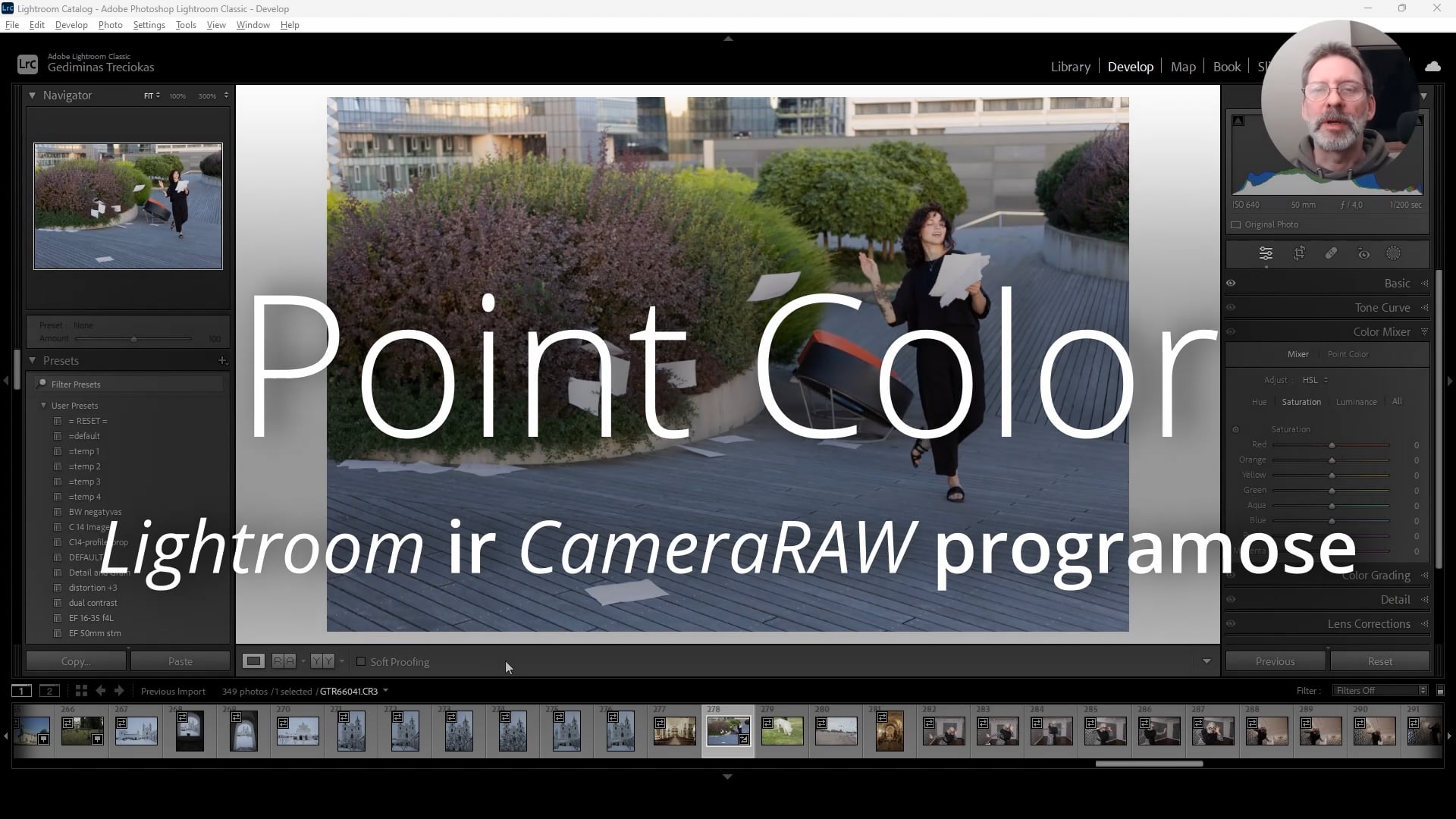The image size is (1456, 819).
Task: Set Navigator zoom to 100%
Action: (x=177, y=96)
